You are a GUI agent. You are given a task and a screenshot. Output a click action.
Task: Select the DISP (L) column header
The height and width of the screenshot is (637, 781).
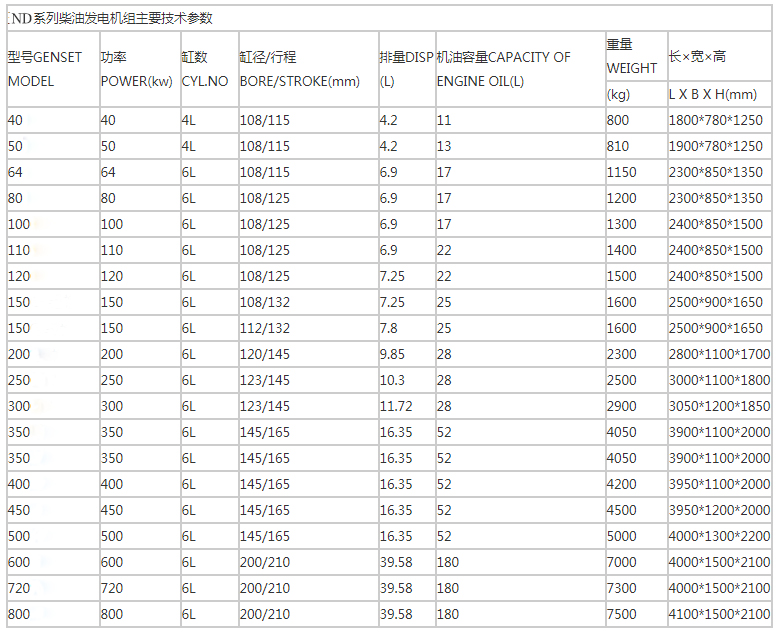(406, 69)
